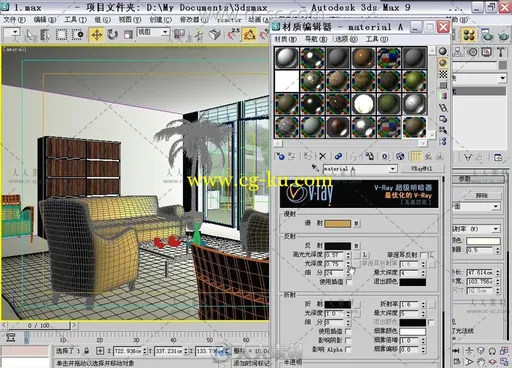512x368 pixels.
Task: Toggle checkered background in material editor
Action: (x=443, y=74)
